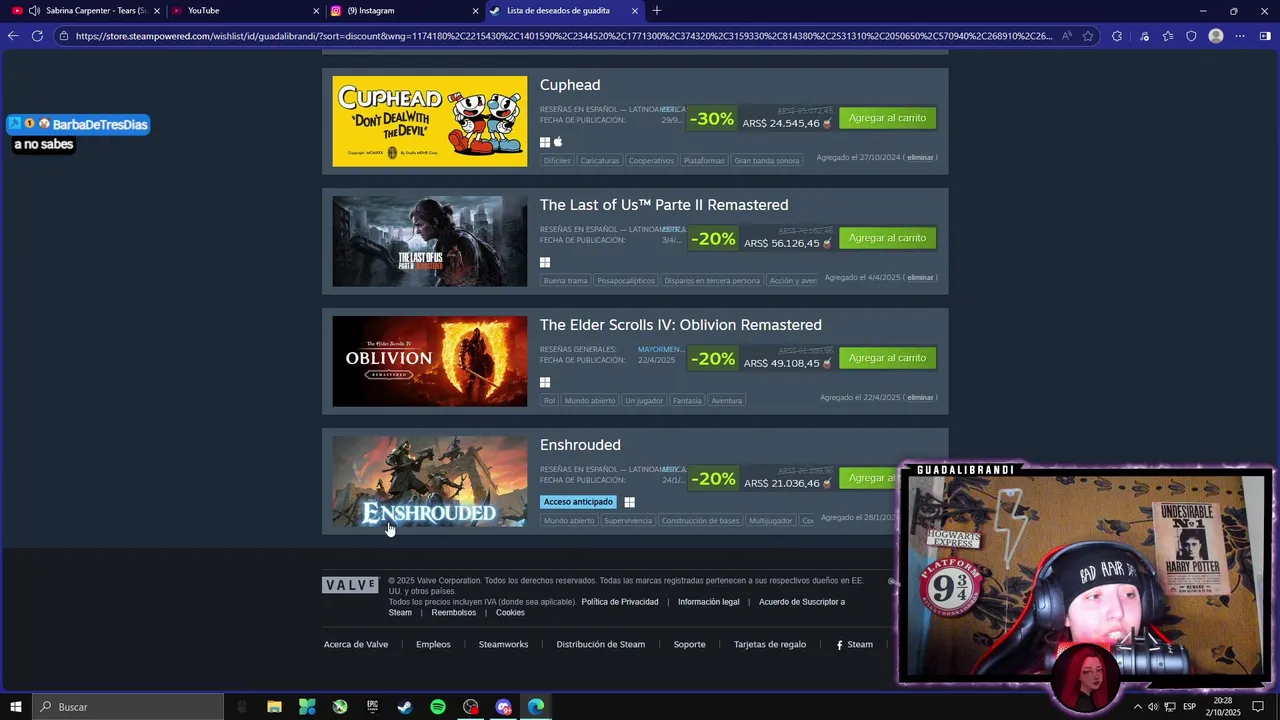Screen dimensions: 1280x720
Task: Go back with the browser back arrow
Action: tap(13, 36)
